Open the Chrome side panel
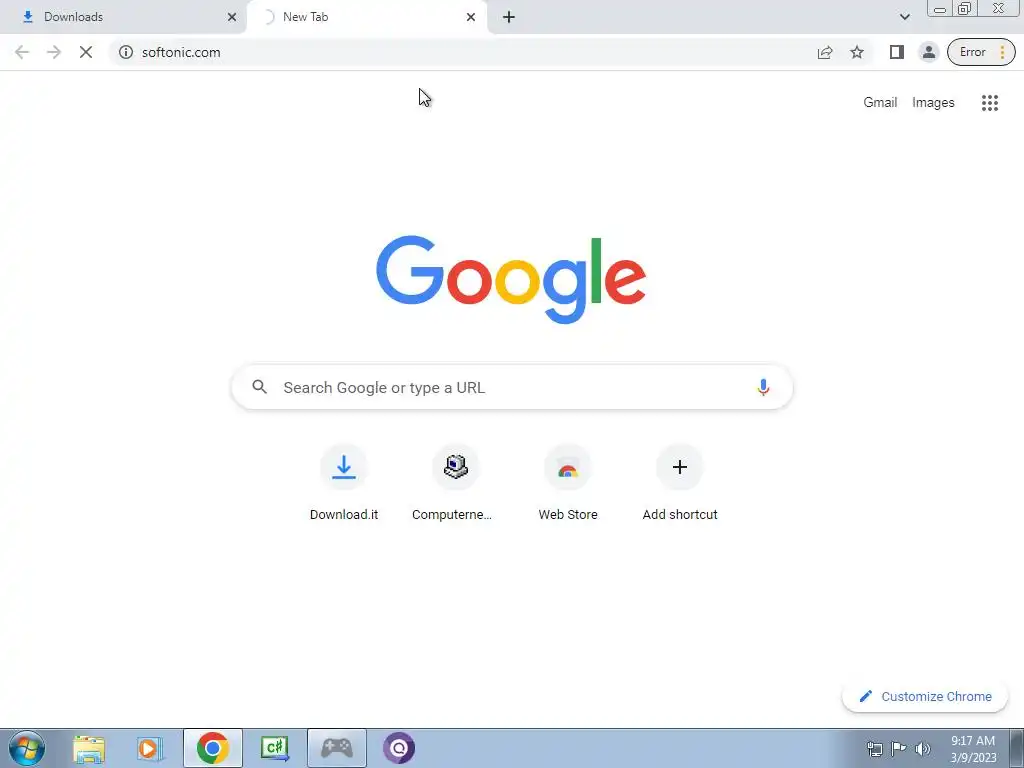The width and height of the screenshot is (1024, 768). point(897,52)
